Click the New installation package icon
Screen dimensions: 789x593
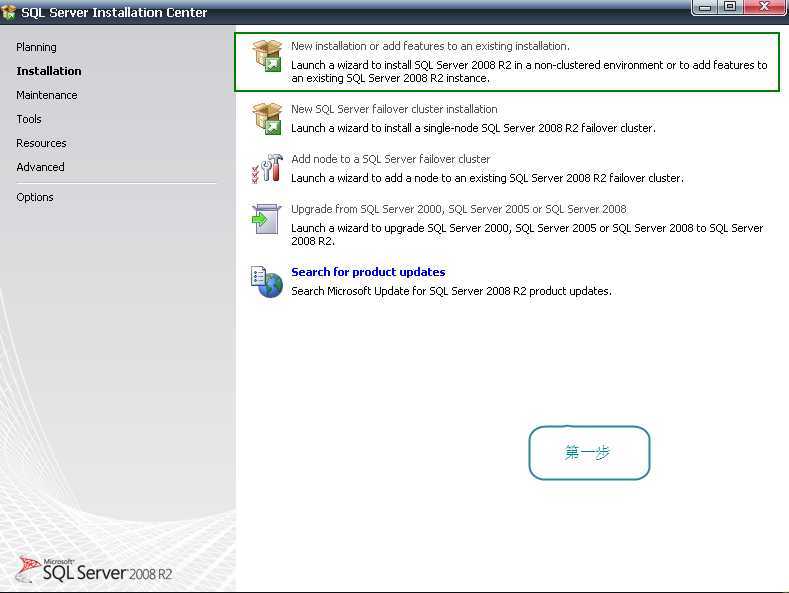[267, 55]
